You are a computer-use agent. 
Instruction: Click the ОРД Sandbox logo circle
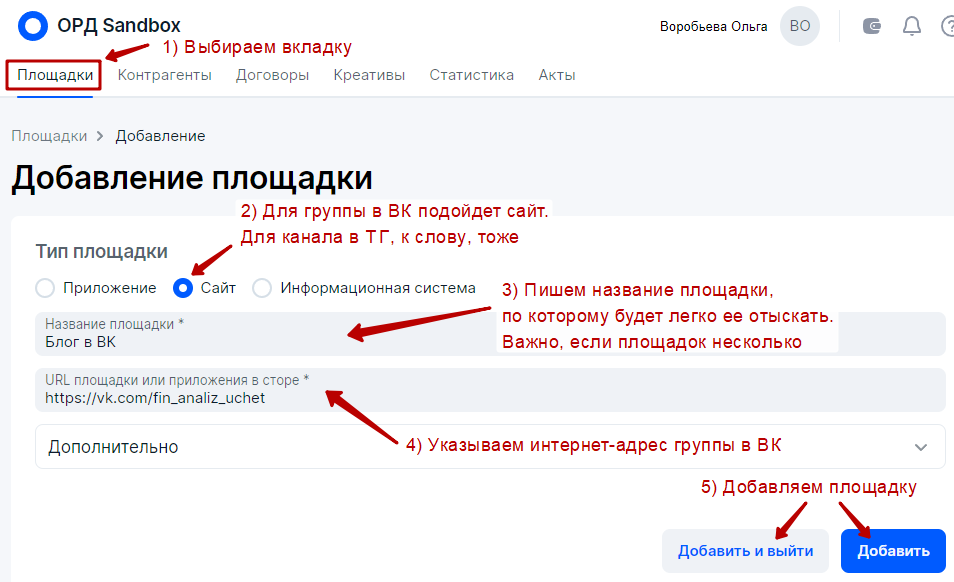33,26
